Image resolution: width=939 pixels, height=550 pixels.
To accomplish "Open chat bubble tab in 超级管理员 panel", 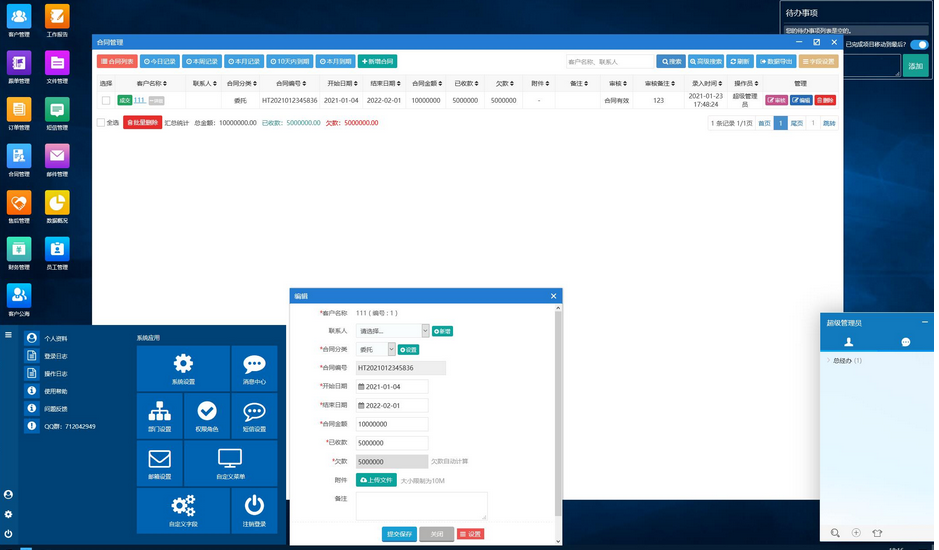I will pos(905,342).
